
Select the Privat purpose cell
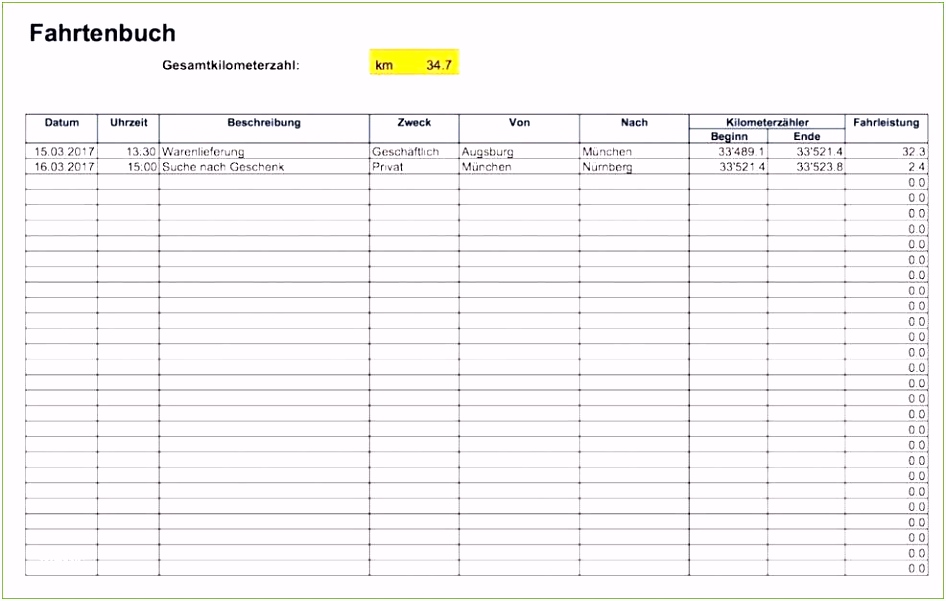414,167
